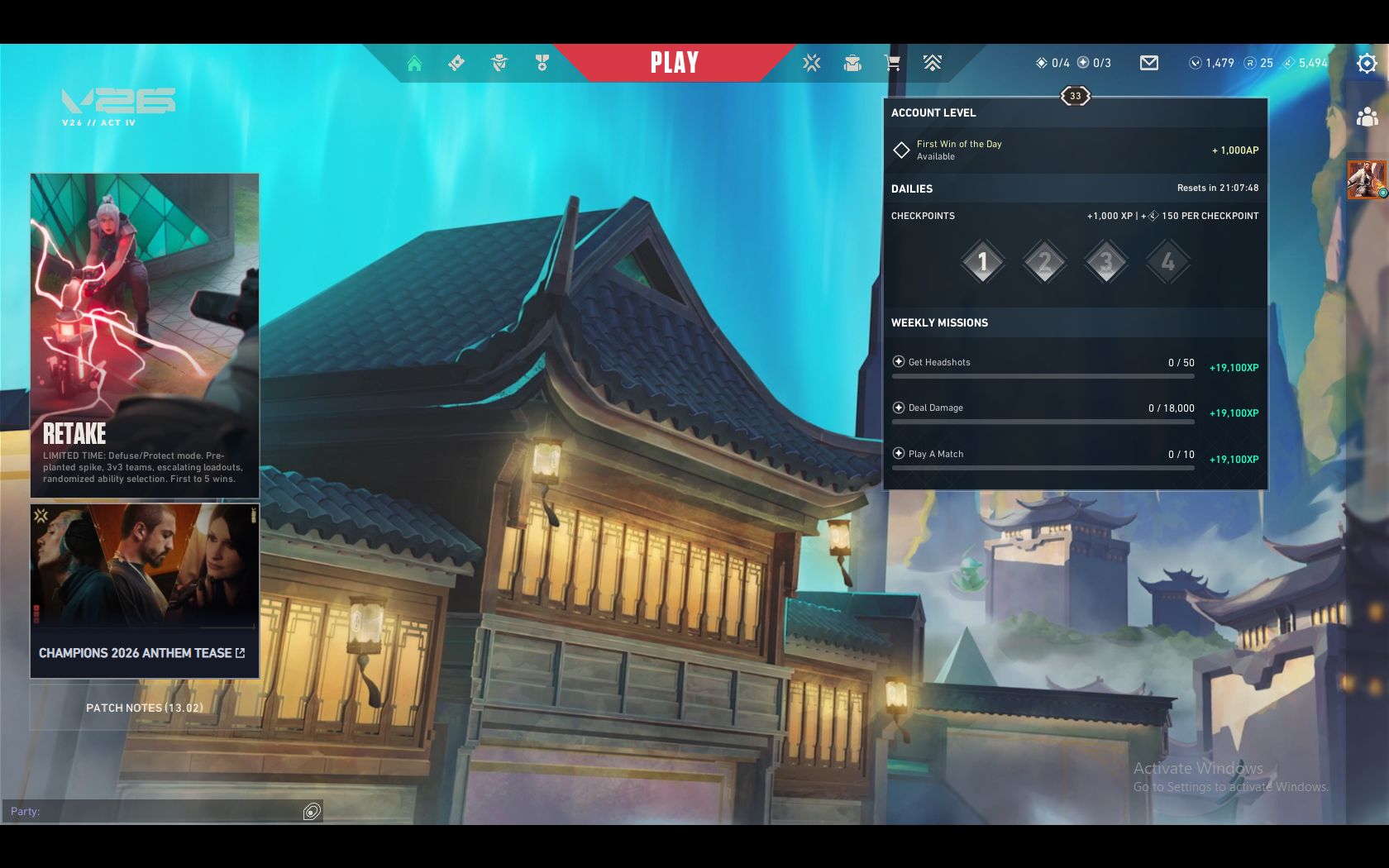Click daily checkpoint diamond 3

tap(1106, 262)
